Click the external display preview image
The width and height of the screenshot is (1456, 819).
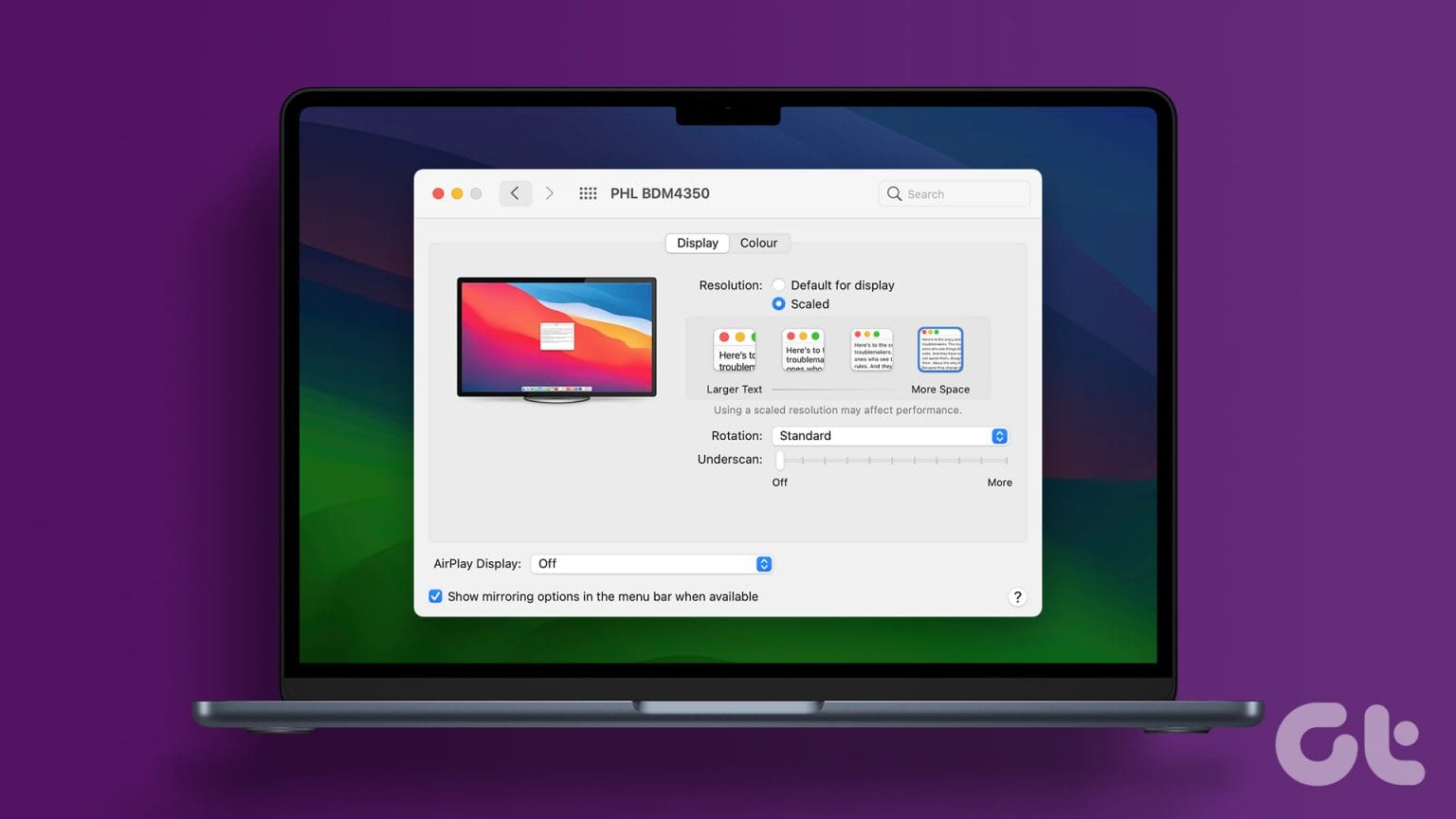556,338
